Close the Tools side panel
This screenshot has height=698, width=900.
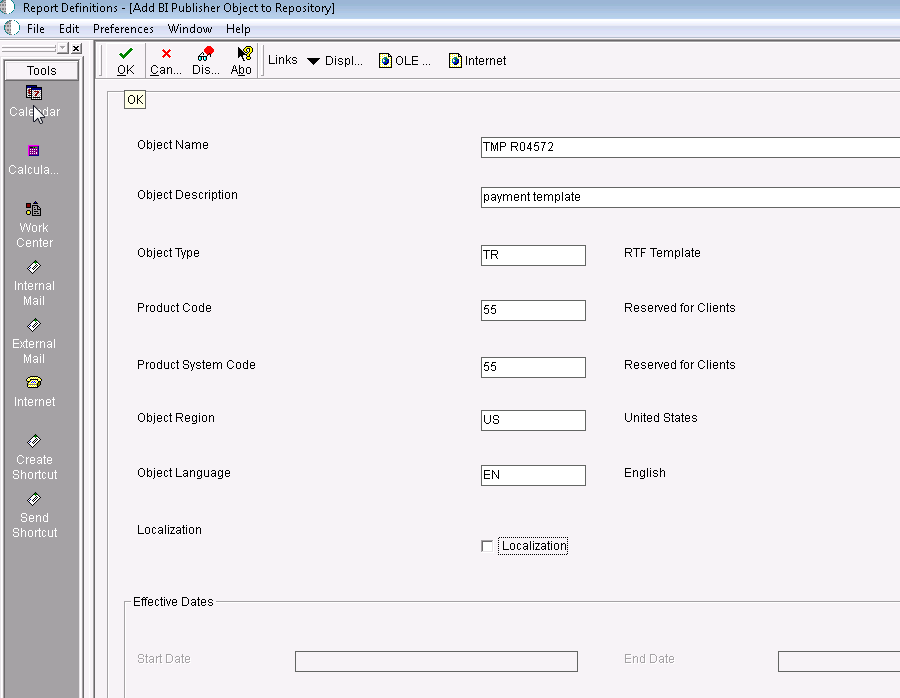tap(76, 49)
